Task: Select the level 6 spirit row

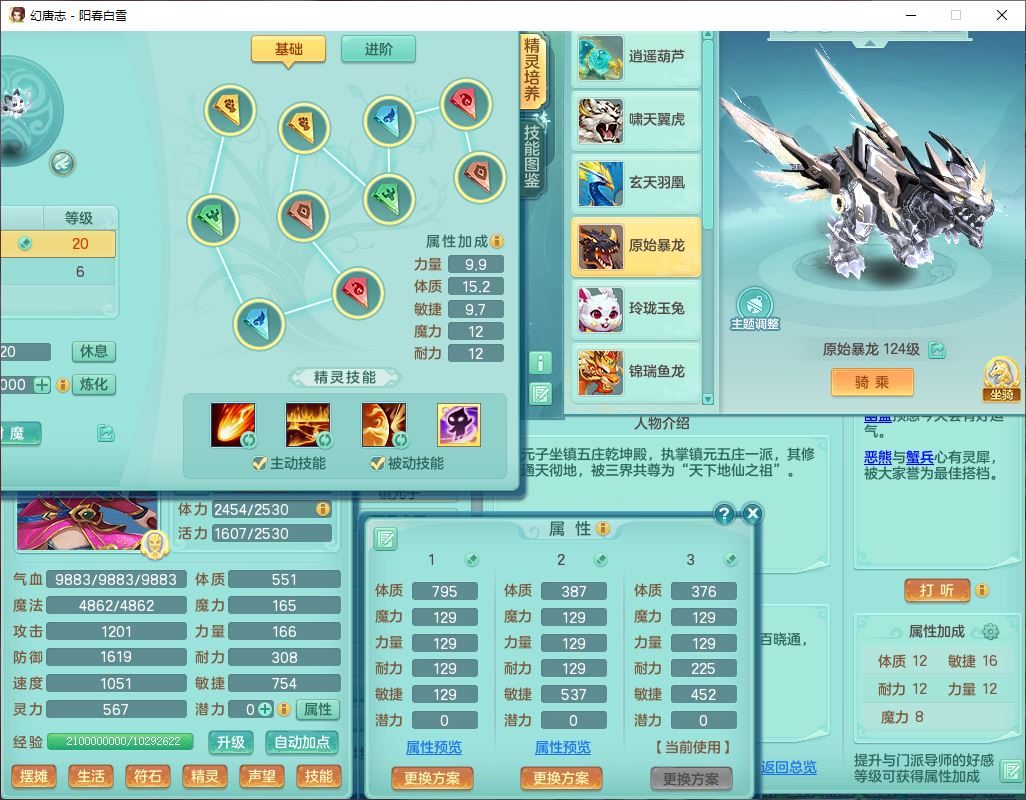Action: [58, 271]
